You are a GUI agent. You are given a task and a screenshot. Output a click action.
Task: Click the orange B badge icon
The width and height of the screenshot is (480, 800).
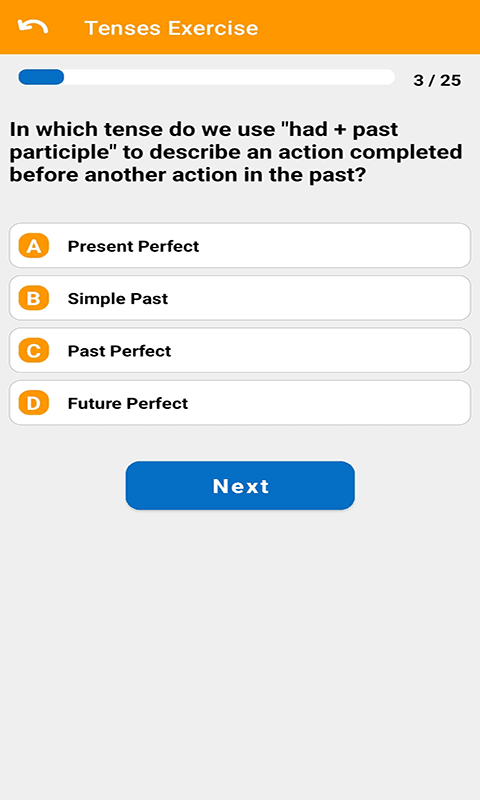coord(34,298)
